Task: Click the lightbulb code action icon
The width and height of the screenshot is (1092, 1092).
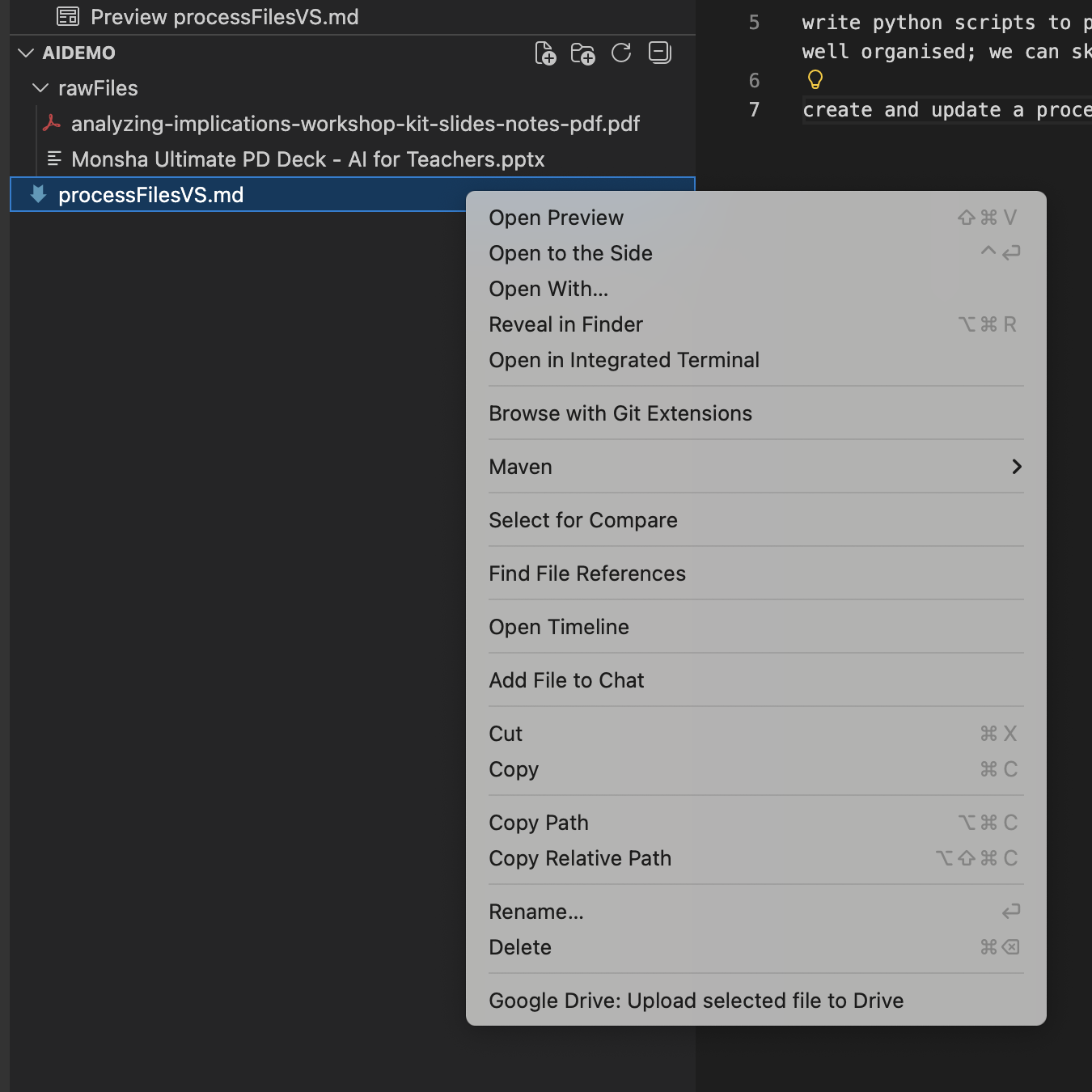Action: coord(815,79)
